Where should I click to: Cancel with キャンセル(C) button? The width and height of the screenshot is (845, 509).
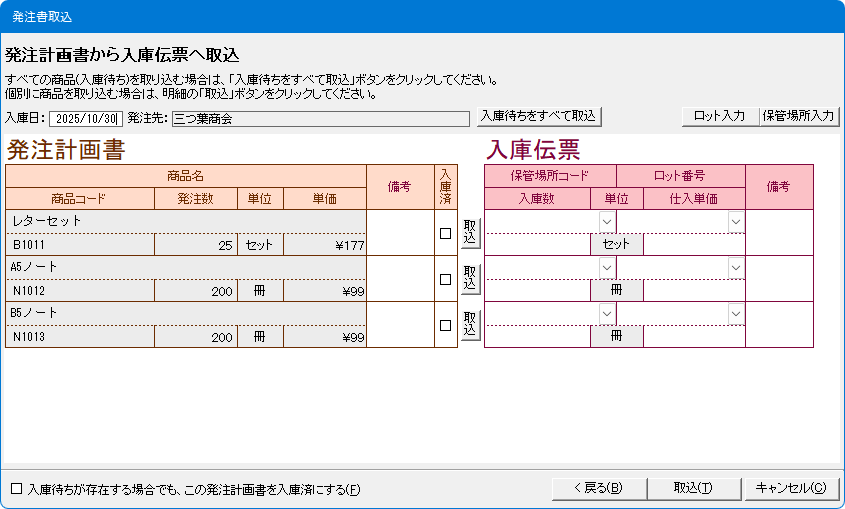click(790, 488)
